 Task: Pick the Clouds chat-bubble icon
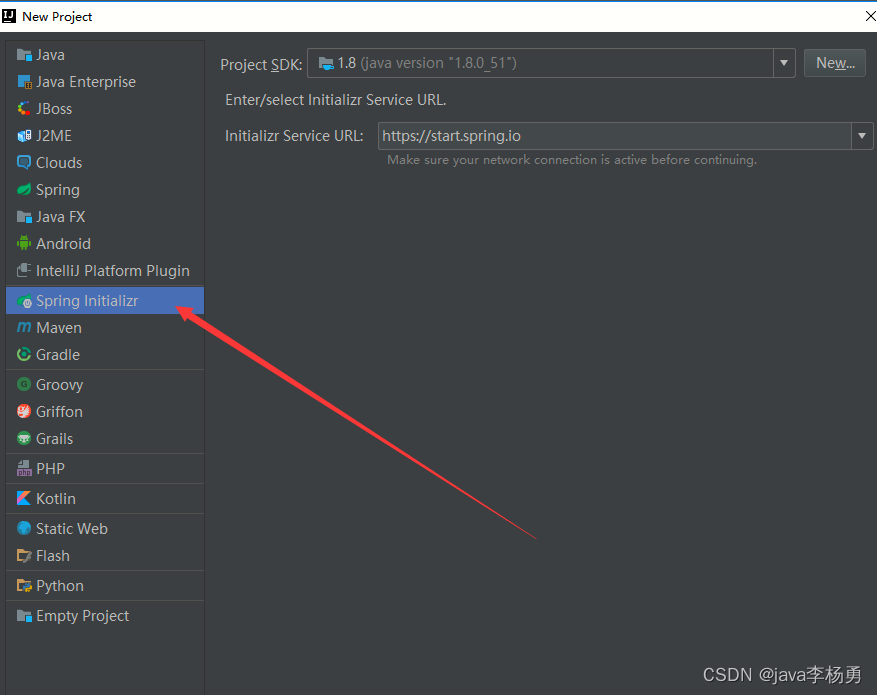(24, 163)
